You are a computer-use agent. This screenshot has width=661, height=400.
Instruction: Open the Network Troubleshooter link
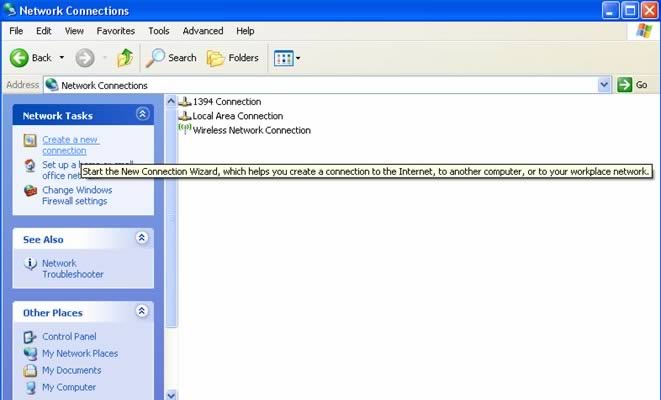[73, 268]
